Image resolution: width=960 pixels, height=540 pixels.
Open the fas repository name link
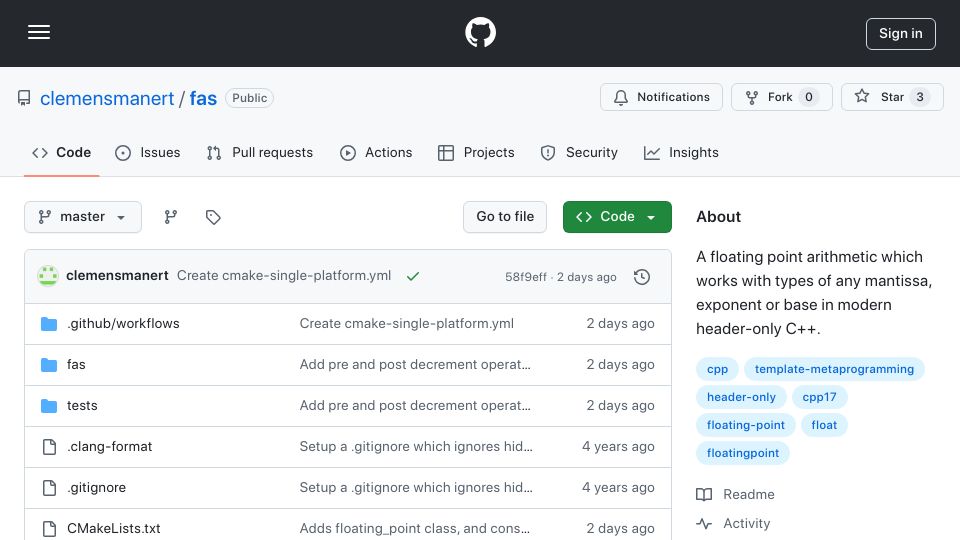coord(203,99)
